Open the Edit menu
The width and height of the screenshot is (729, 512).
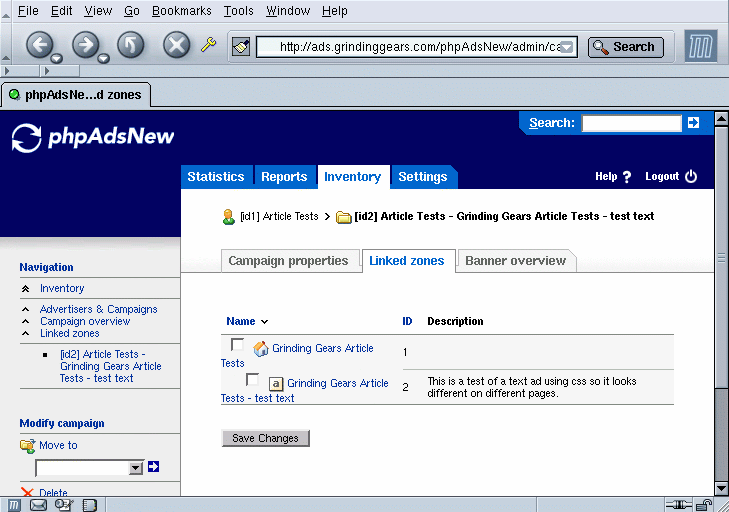tap(61, 10)
